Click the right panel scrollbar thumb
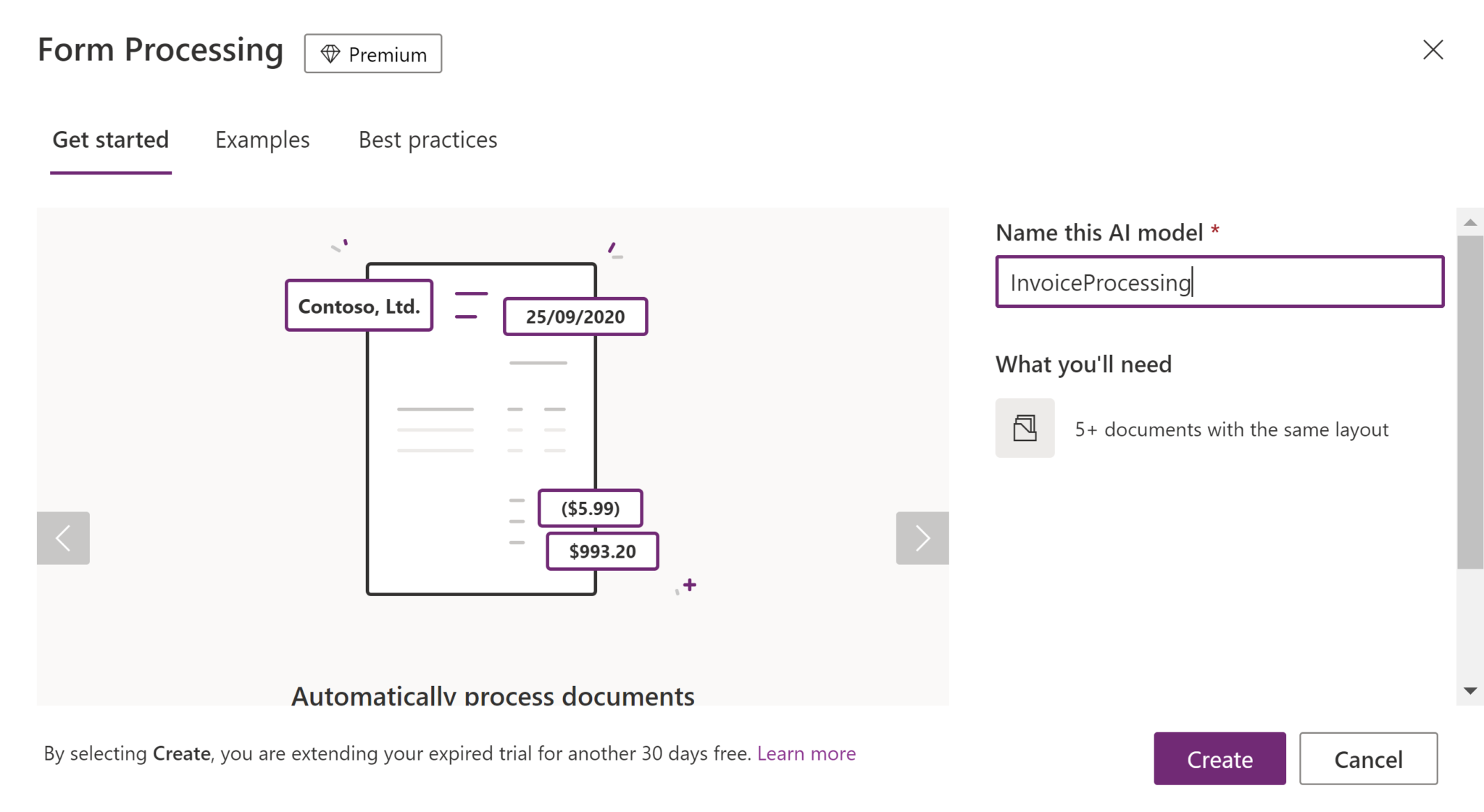 coord(1470,402)
